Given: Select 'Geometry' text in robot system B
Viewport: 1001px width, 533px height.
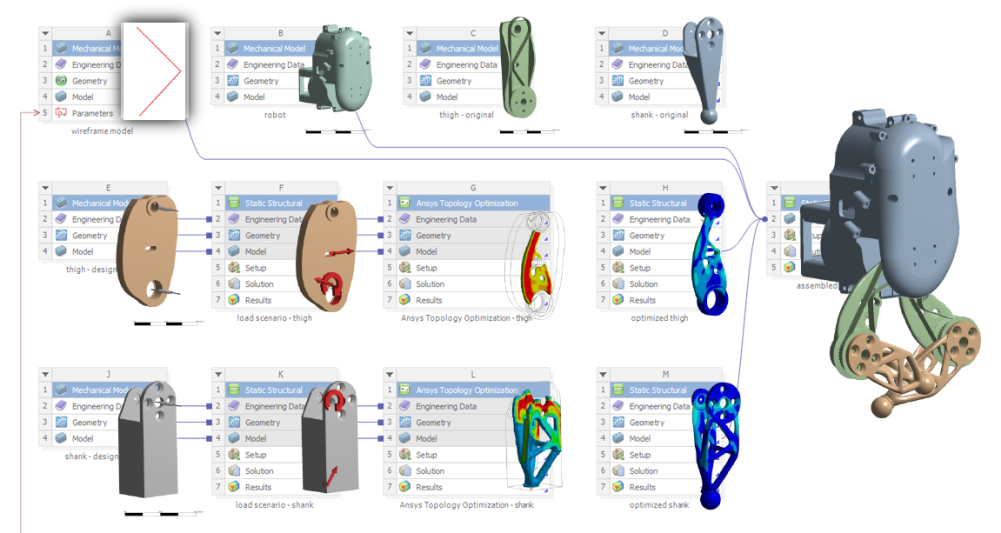Looking at the screenshot, I should pyautogui.click(x=261, y=81).
